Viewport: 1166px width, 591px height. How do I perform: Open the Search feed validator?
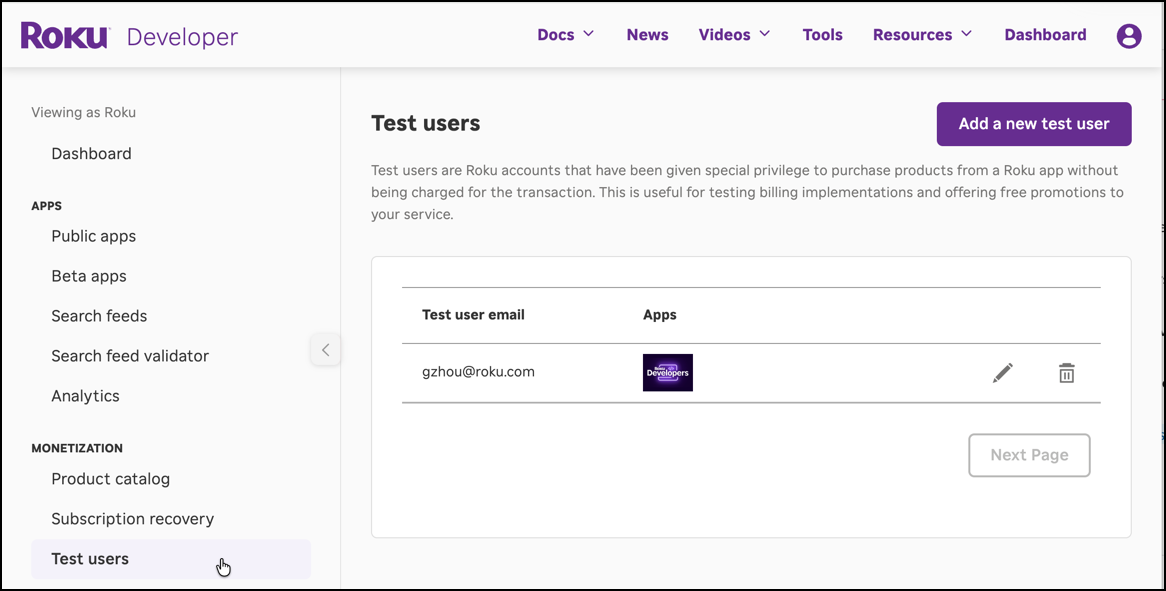(x=130, y=356)
